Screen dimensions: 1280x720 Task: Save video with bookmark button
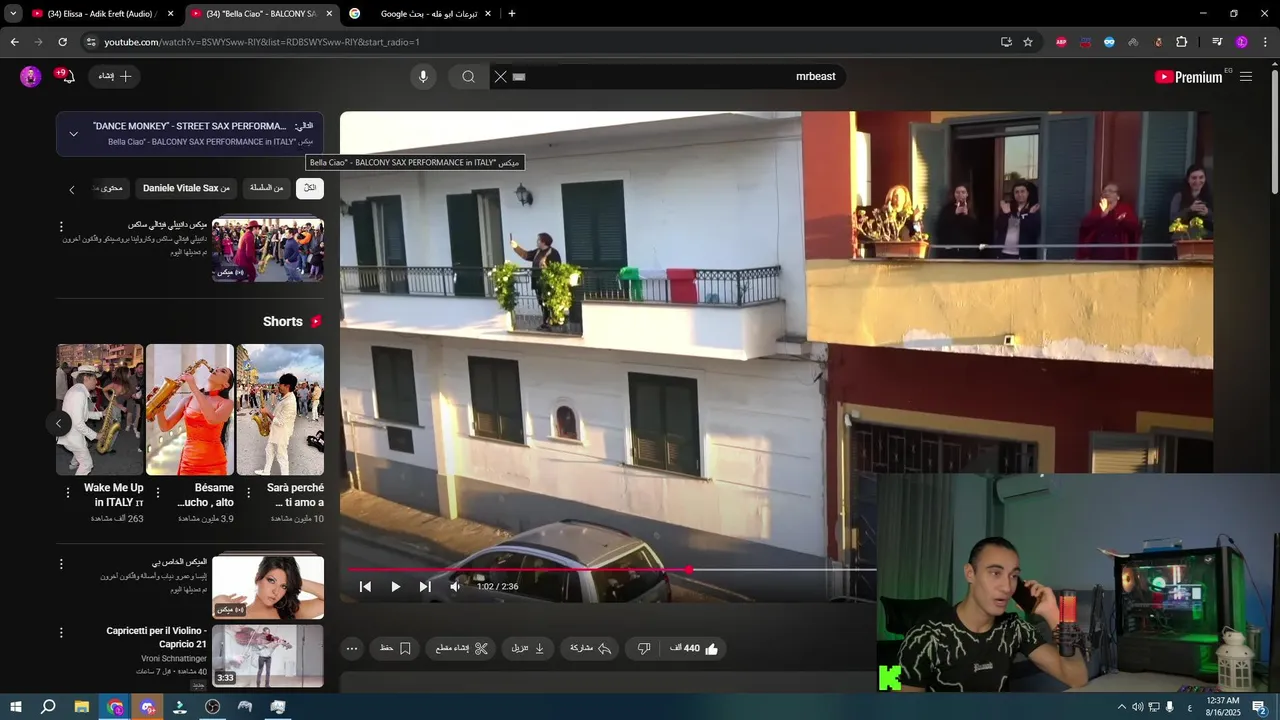[396, 648]
